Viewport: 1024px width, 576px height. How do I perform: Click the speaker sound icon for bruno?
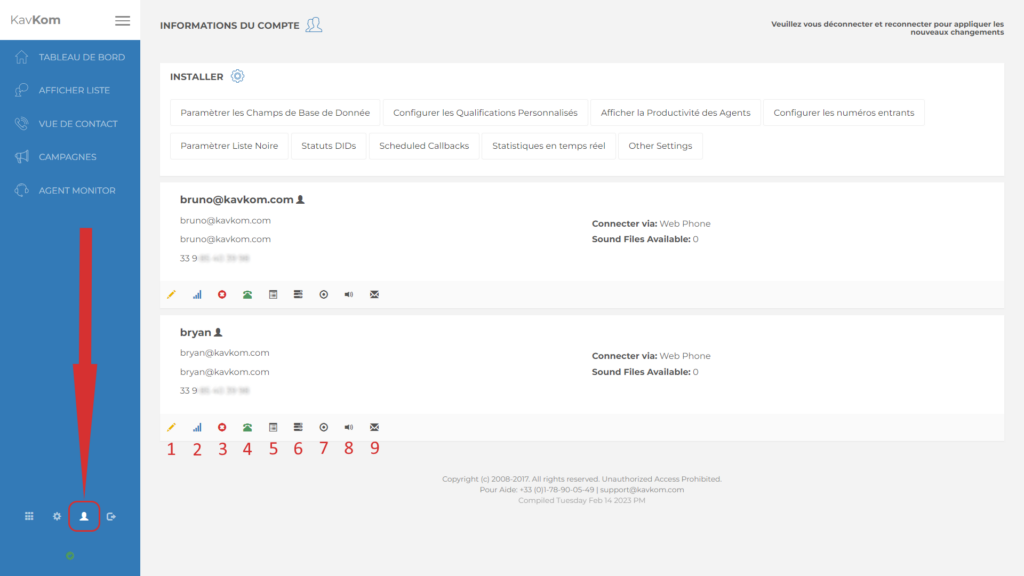tap(348, 294)
